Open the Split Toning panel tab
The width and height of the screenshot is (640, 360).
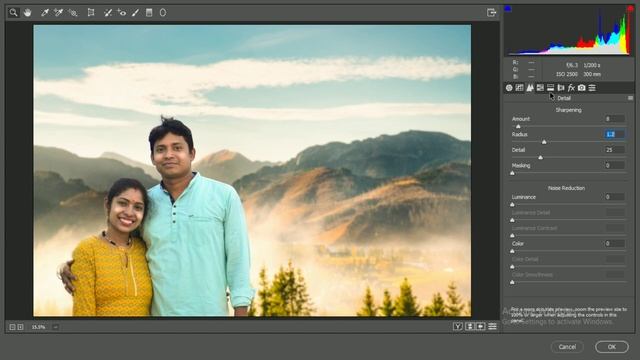point(551,88)
